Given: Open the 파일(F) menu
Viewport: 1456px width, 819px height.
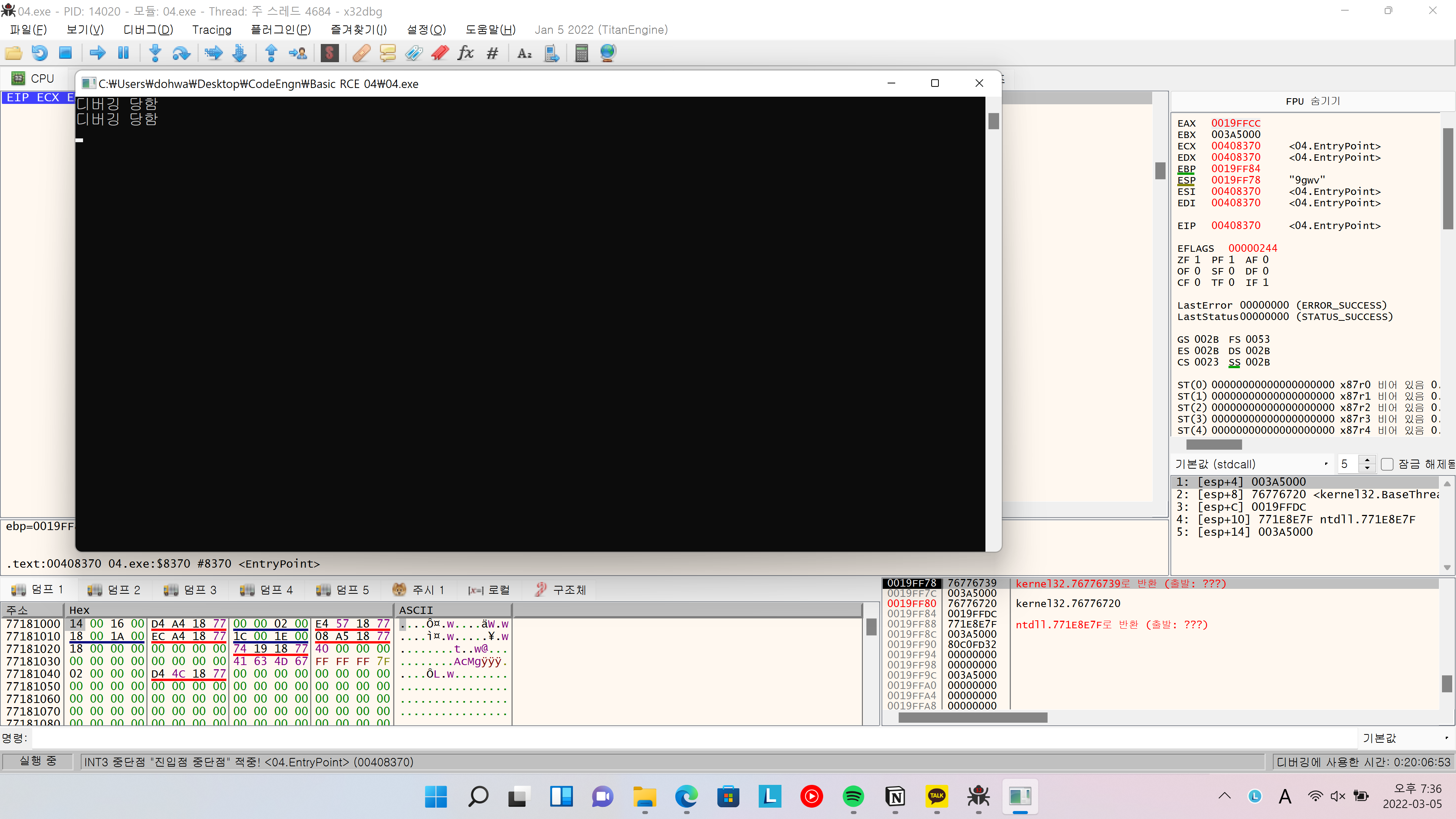Looking at the screenshot, I should point(28,30).
